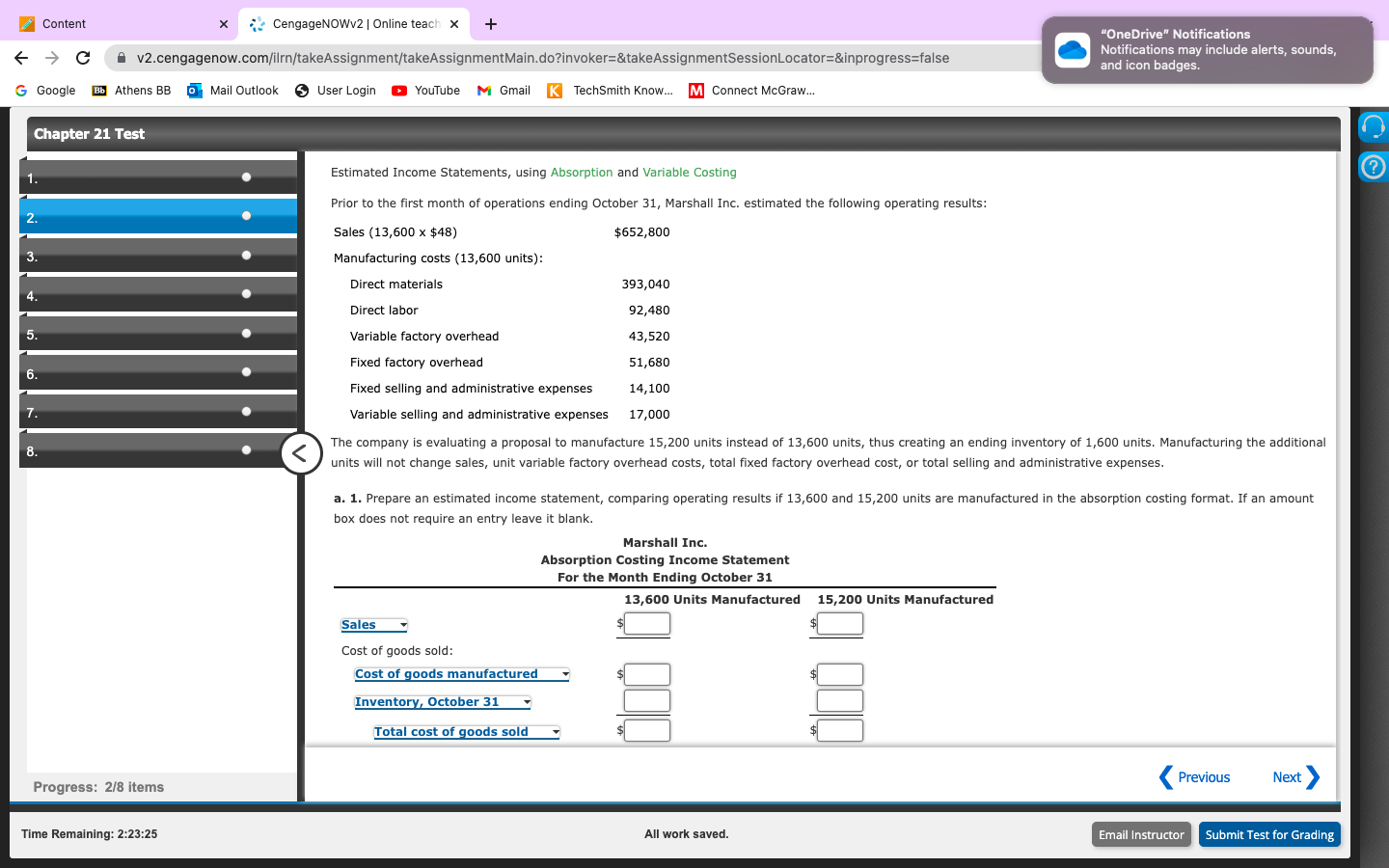Close the Content tab

[224, 24]
